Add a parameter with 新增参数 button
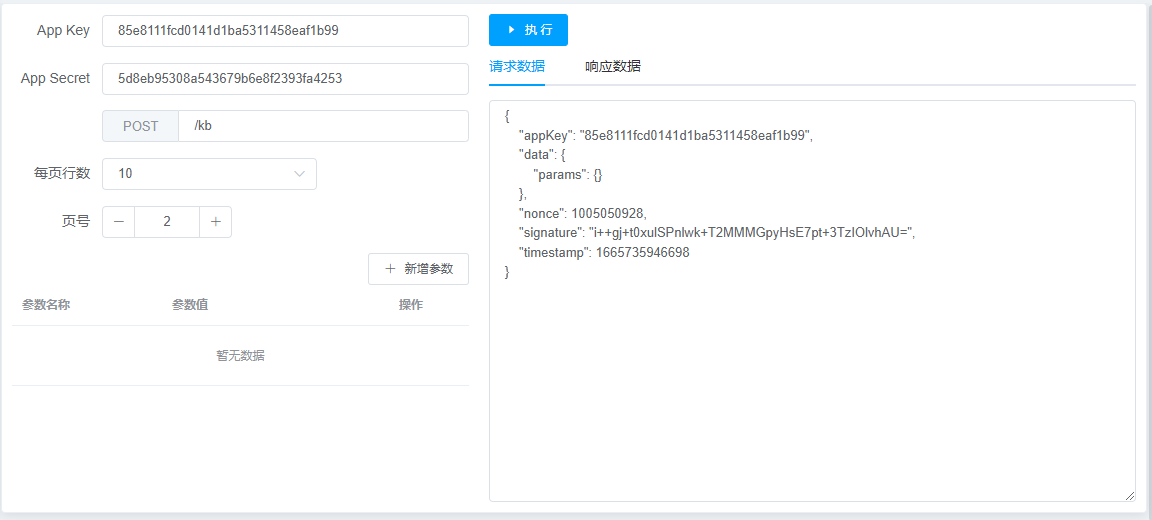This screenshot has width=1152, height=520. tap(418, 269)
